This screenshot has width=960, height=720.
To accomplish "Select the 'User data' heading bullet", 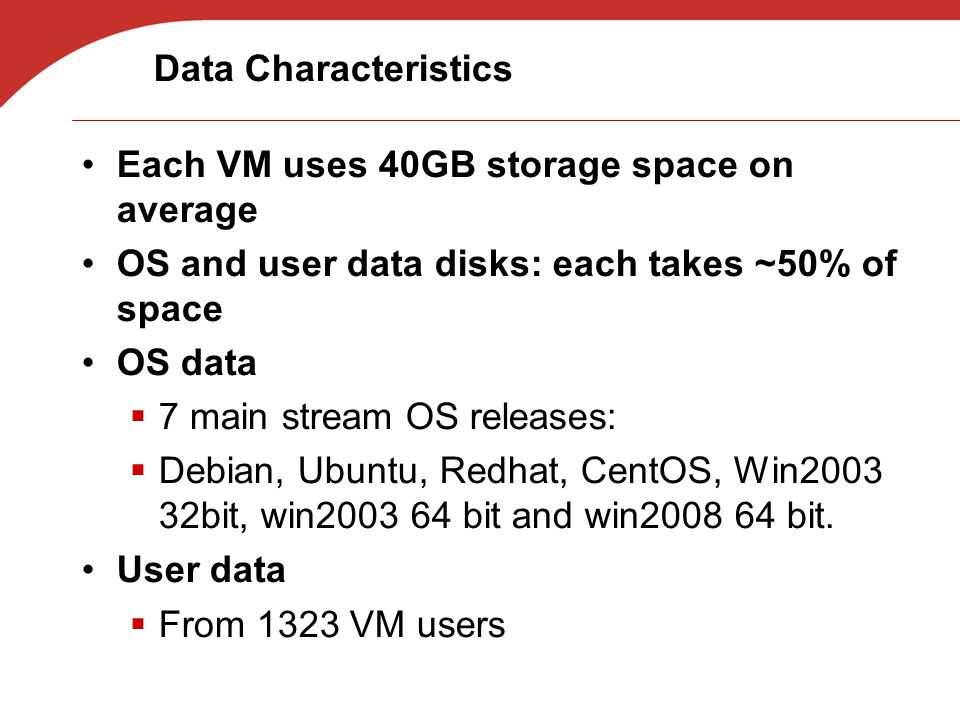I will click(x=201, y=570).
